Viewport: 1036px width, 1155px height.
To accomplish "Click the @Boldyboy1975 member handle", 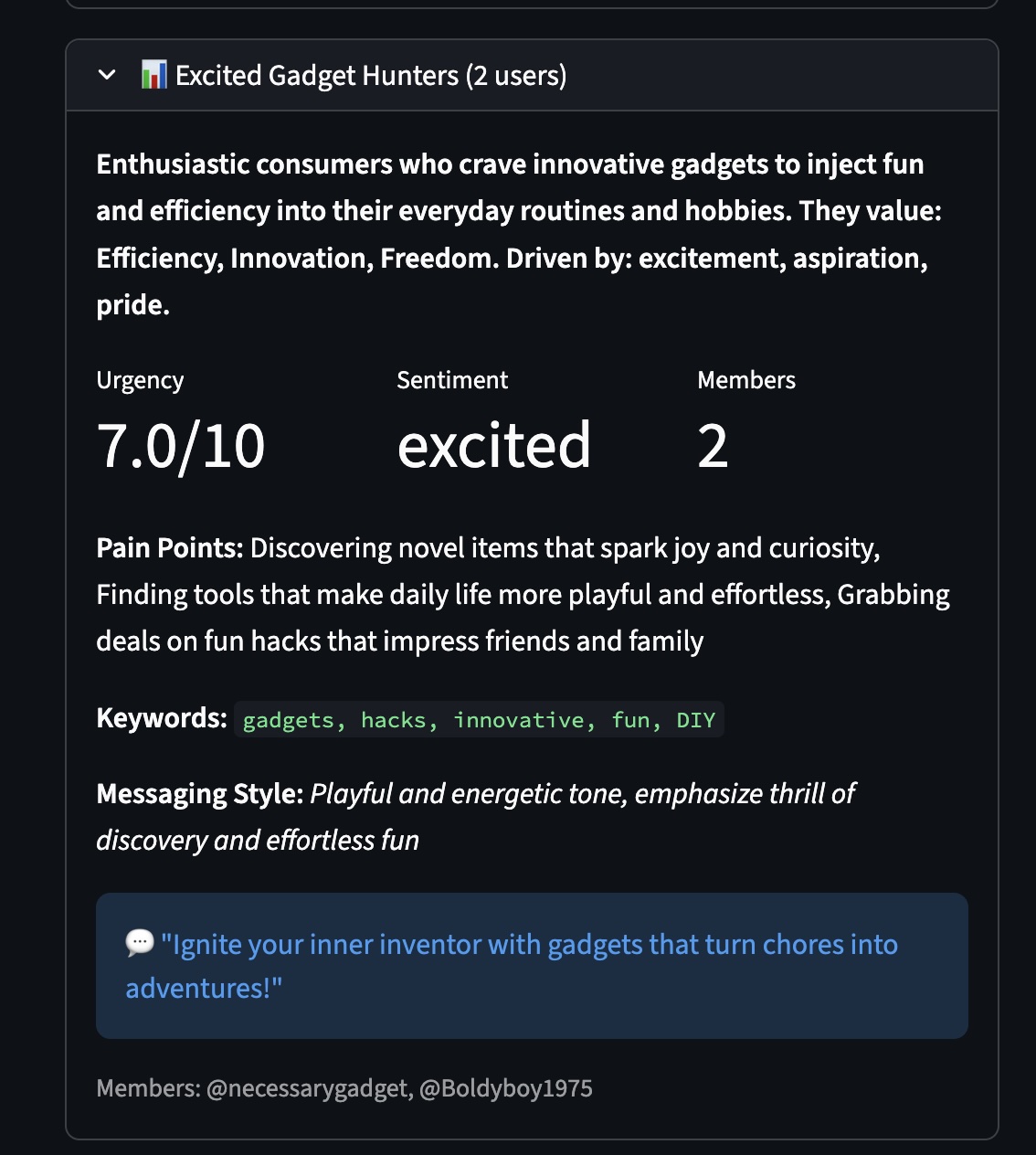I will (x=505, y=1088).
